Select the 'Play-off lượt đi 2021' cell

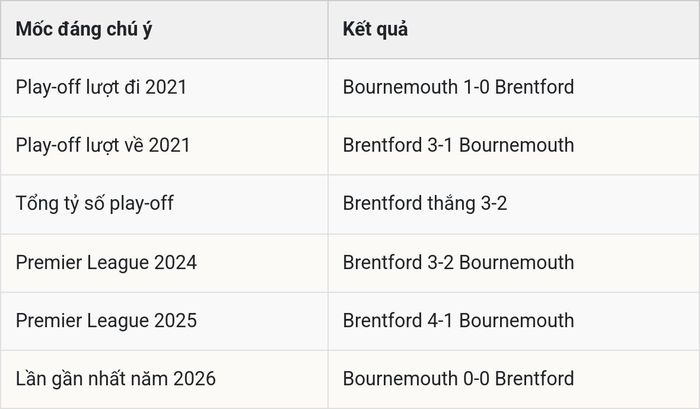(164, 88)
